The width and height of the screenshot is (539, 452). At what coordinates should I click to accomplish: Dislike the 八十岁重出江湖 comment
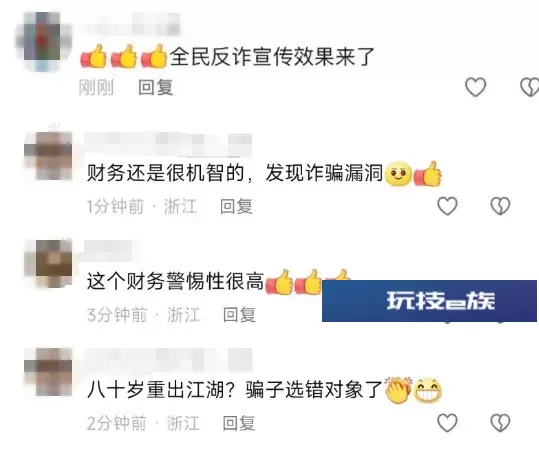click(500, 422)
